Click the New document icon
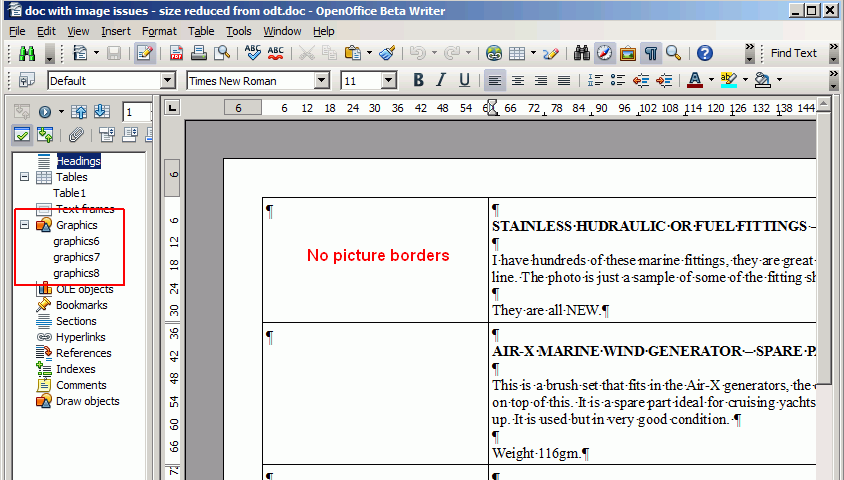The height and width of the screenshot is (480, 844). (80, 53)
